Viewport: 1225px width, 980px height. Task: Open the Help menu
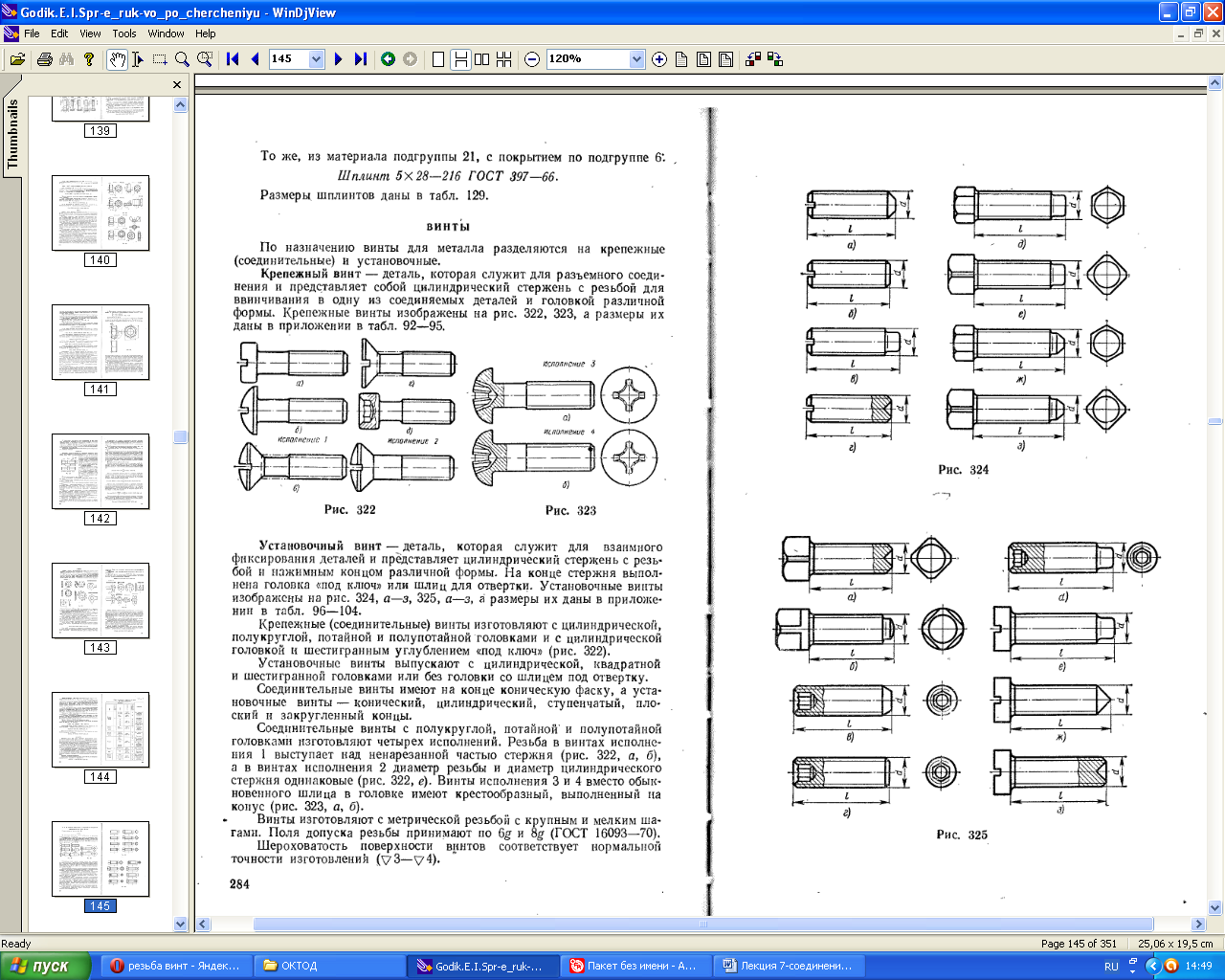[x=206, y=33]
